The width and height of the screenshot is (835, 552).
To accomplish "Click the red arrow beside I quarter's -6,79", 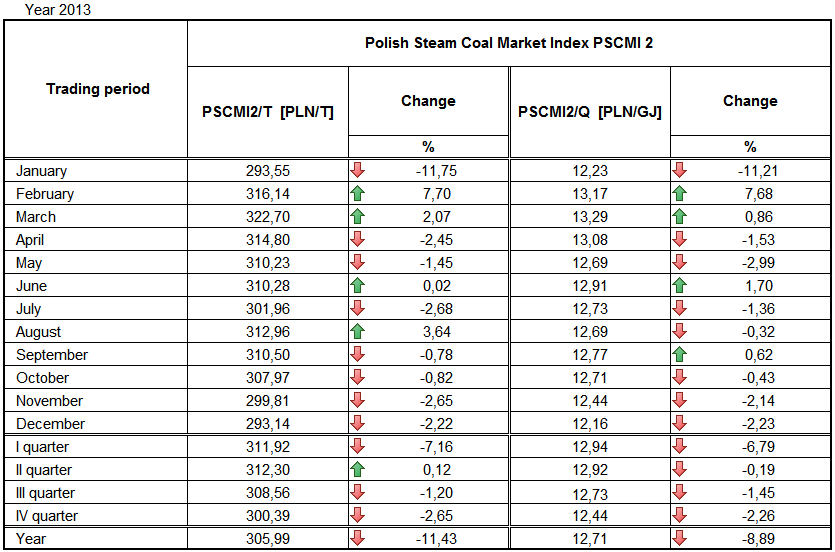I will click(680, 447).
